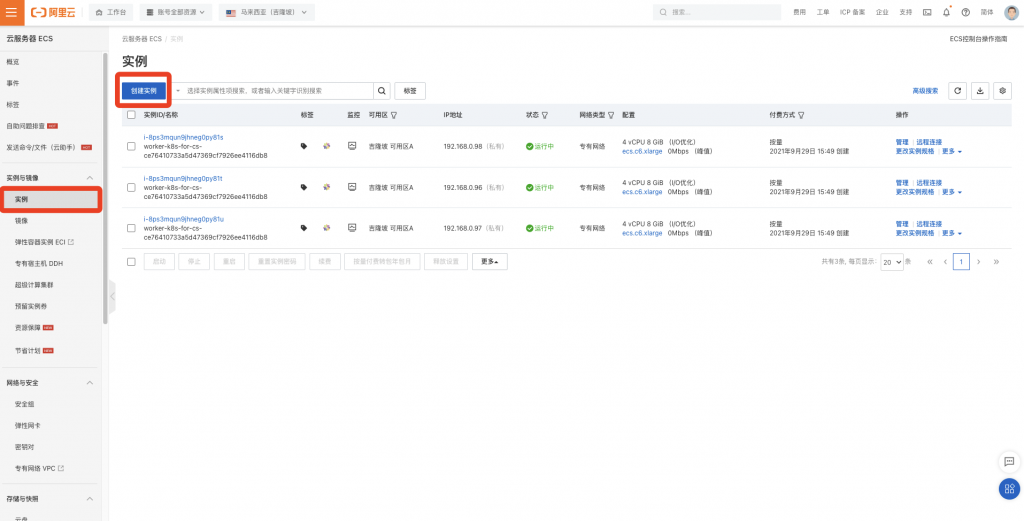Click the sidebar vertical scrollbar
This screenshot has width=1024, height=521.
[x=105, y=189]
